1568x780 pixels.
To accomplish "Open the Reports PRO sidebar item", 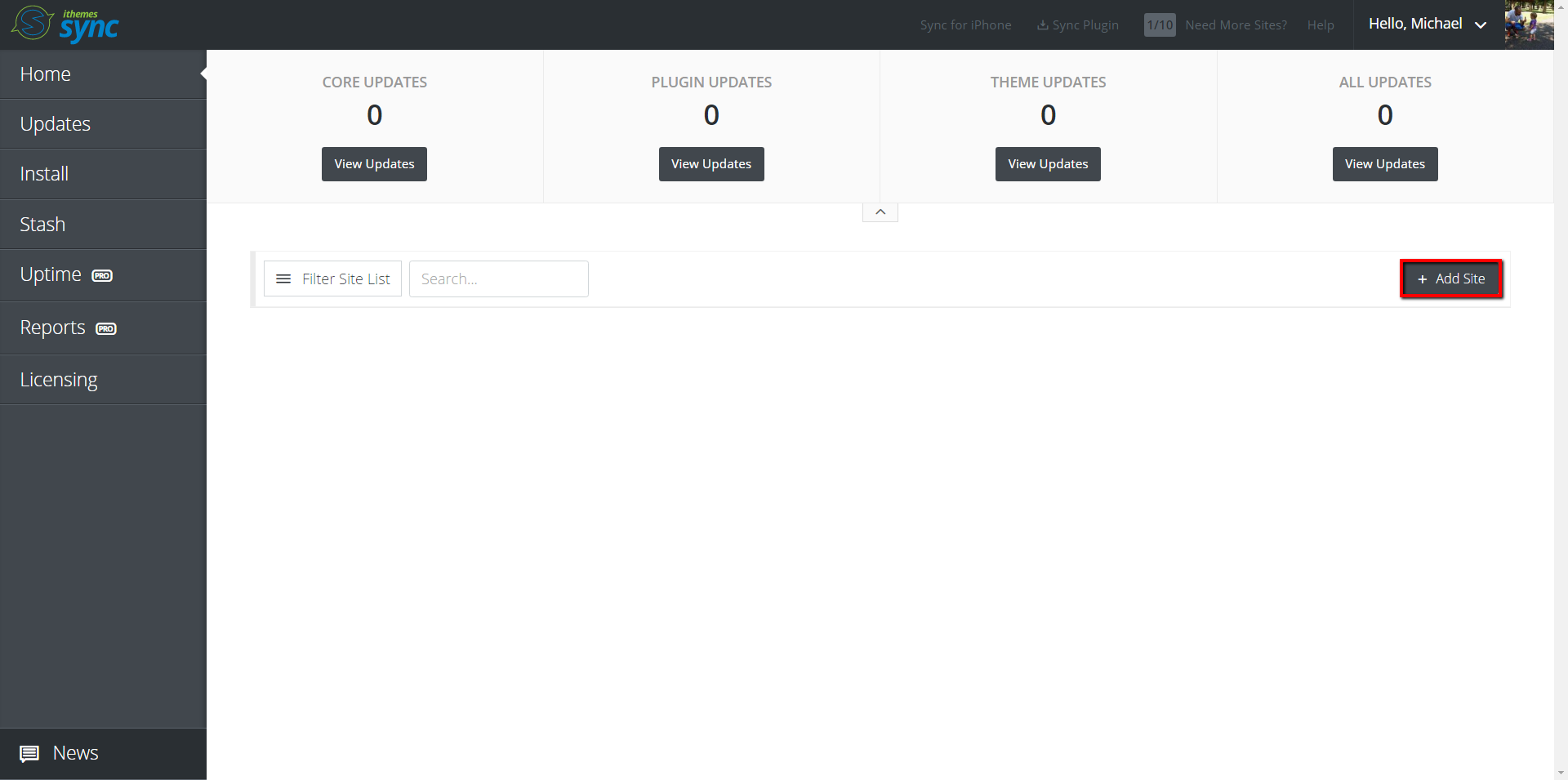I will [103, 328].
